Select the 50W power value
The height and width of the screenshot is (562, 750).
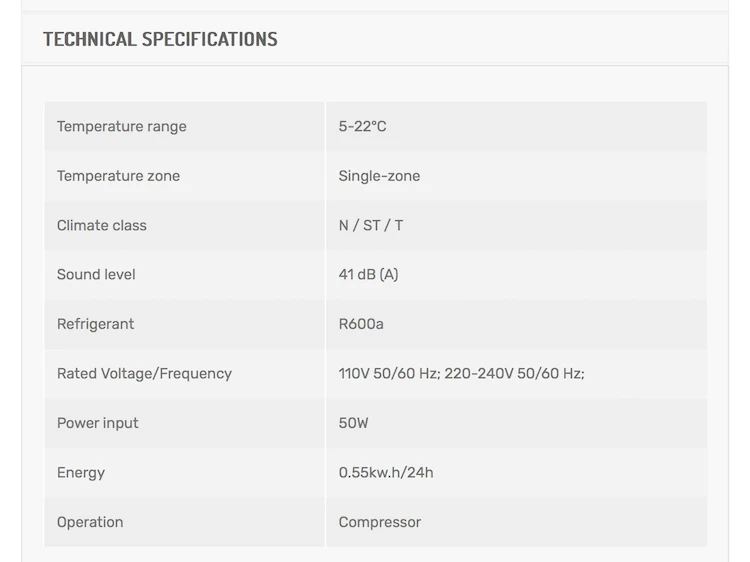click(x=353, y=423)
